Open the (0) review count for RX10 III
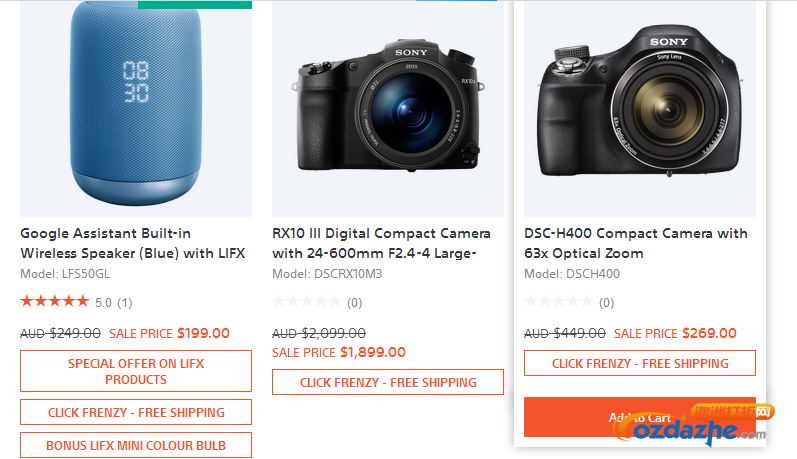Viewport: 797px width, 459px height. coord(354,303)
